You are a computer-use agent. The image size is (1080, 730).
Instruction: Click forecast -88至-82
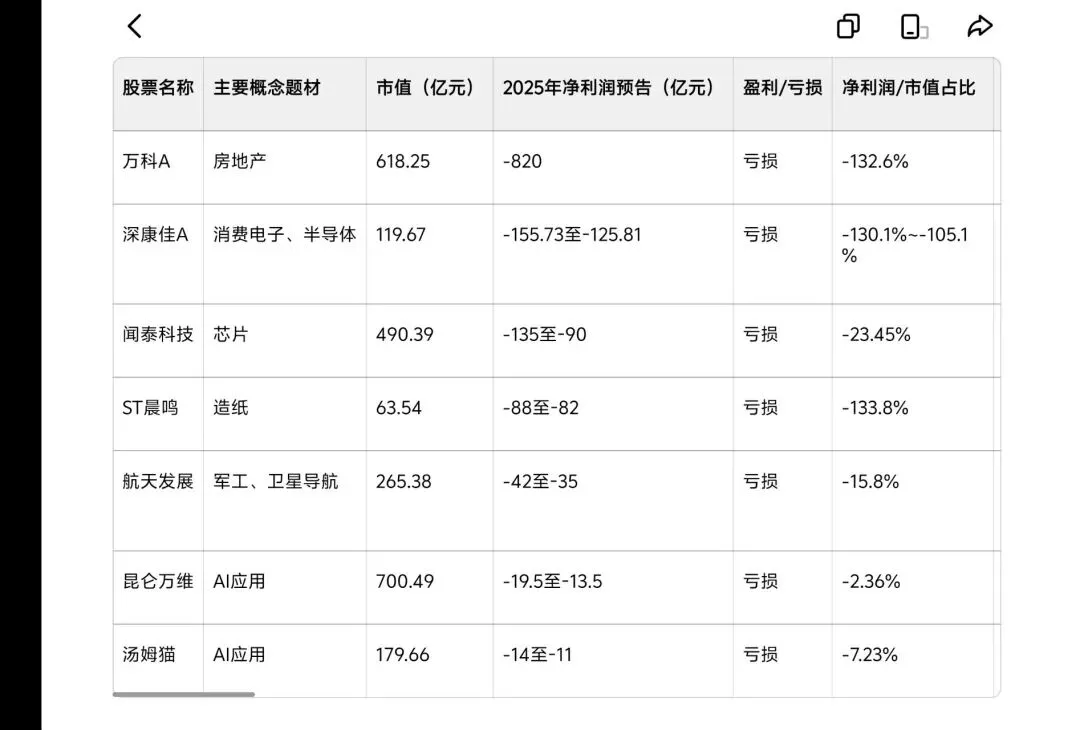click(x=541, y=408)
